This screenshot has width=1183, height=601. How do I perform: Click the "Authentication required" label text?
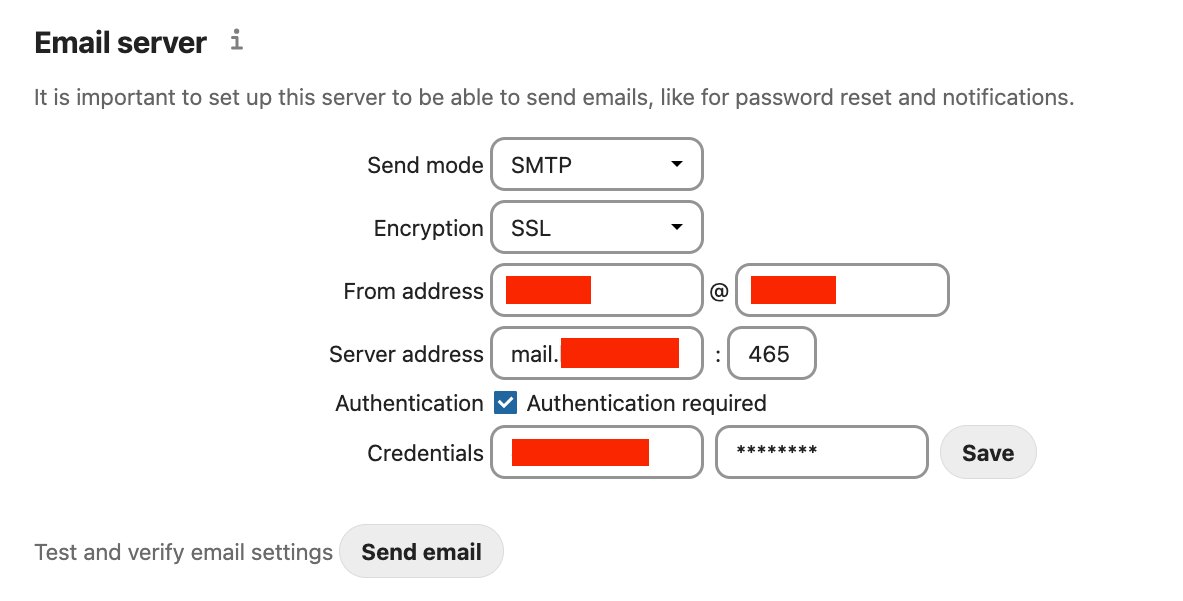[646, 403]
